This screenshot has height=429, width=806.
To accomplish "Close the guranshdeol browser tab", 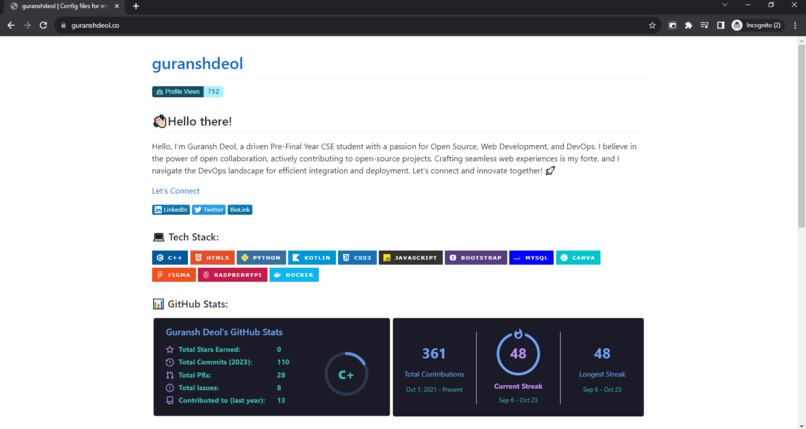I will [117, 6].
